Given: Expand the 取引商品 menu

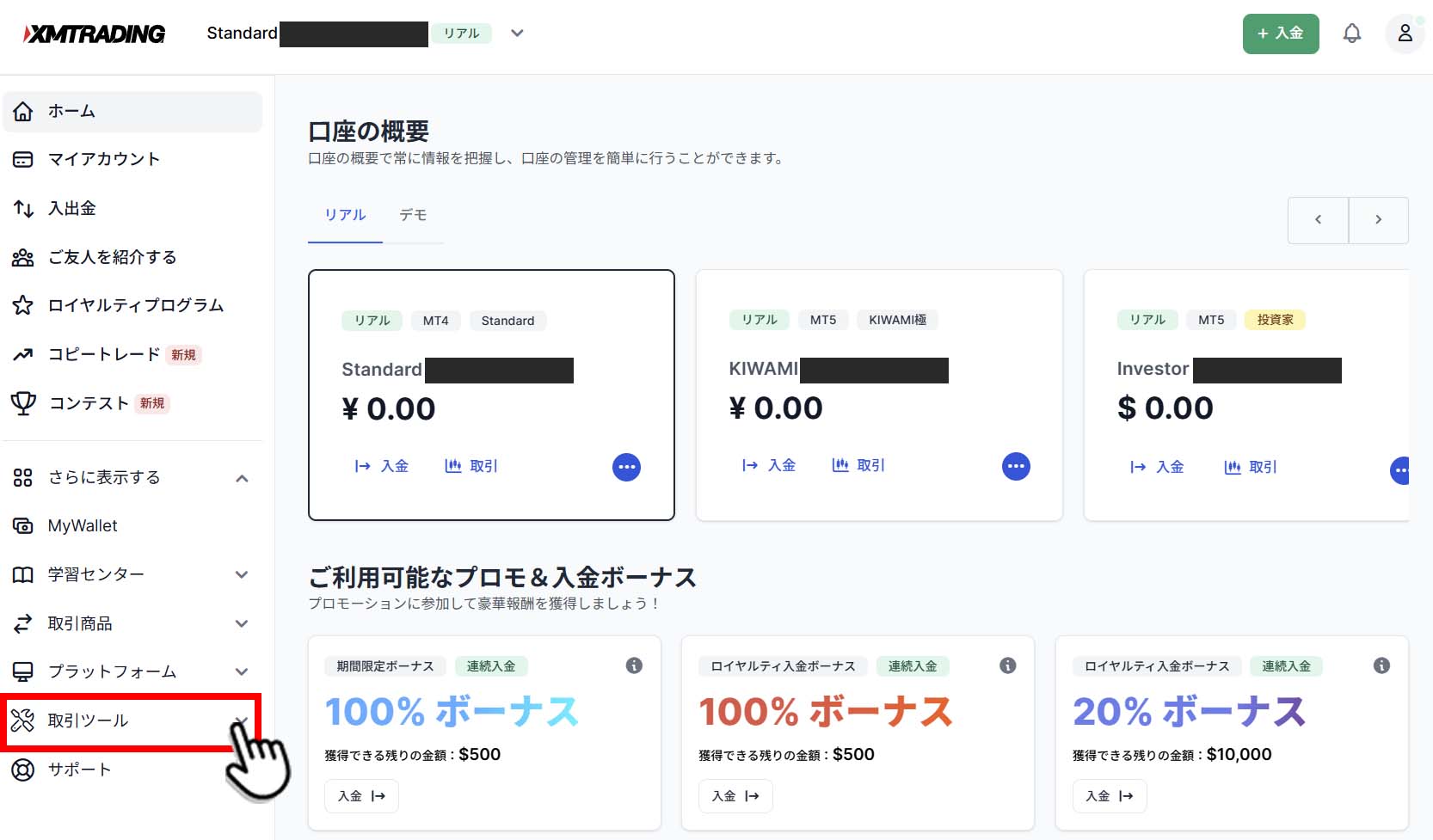Looking at the screenshot, I should point(243,624).
